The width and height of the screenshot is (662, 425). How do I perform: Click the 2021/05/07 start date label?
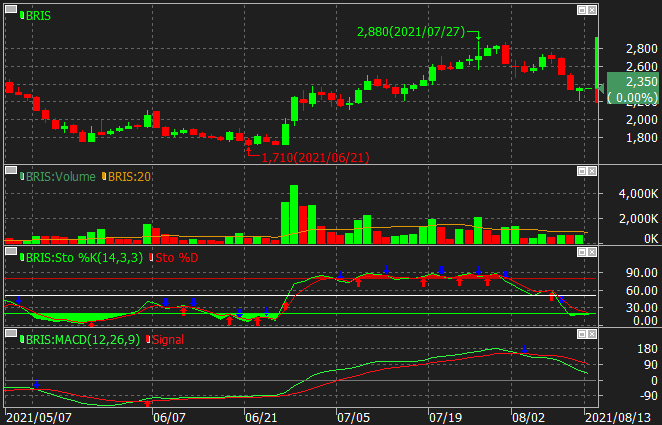tap(39, 418)
